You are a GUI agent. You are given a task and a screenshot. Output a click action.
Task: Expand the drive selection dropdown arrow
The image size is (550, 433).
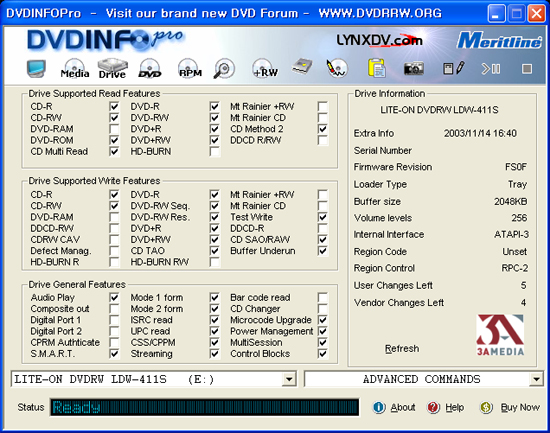click(x=289, y=379)
